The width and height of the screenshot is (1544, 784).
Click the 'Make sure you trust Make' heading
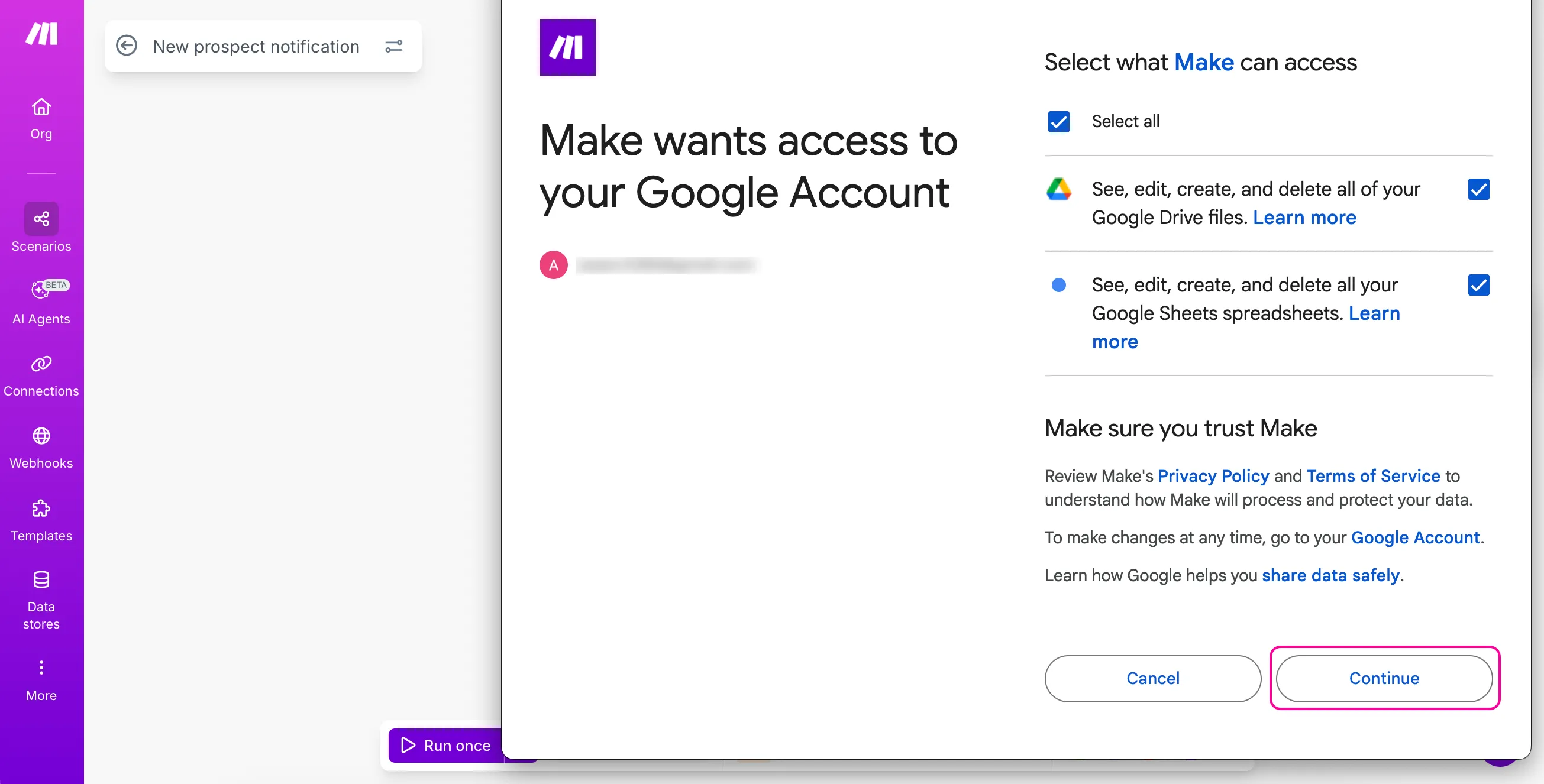[x=1181, y=428]
